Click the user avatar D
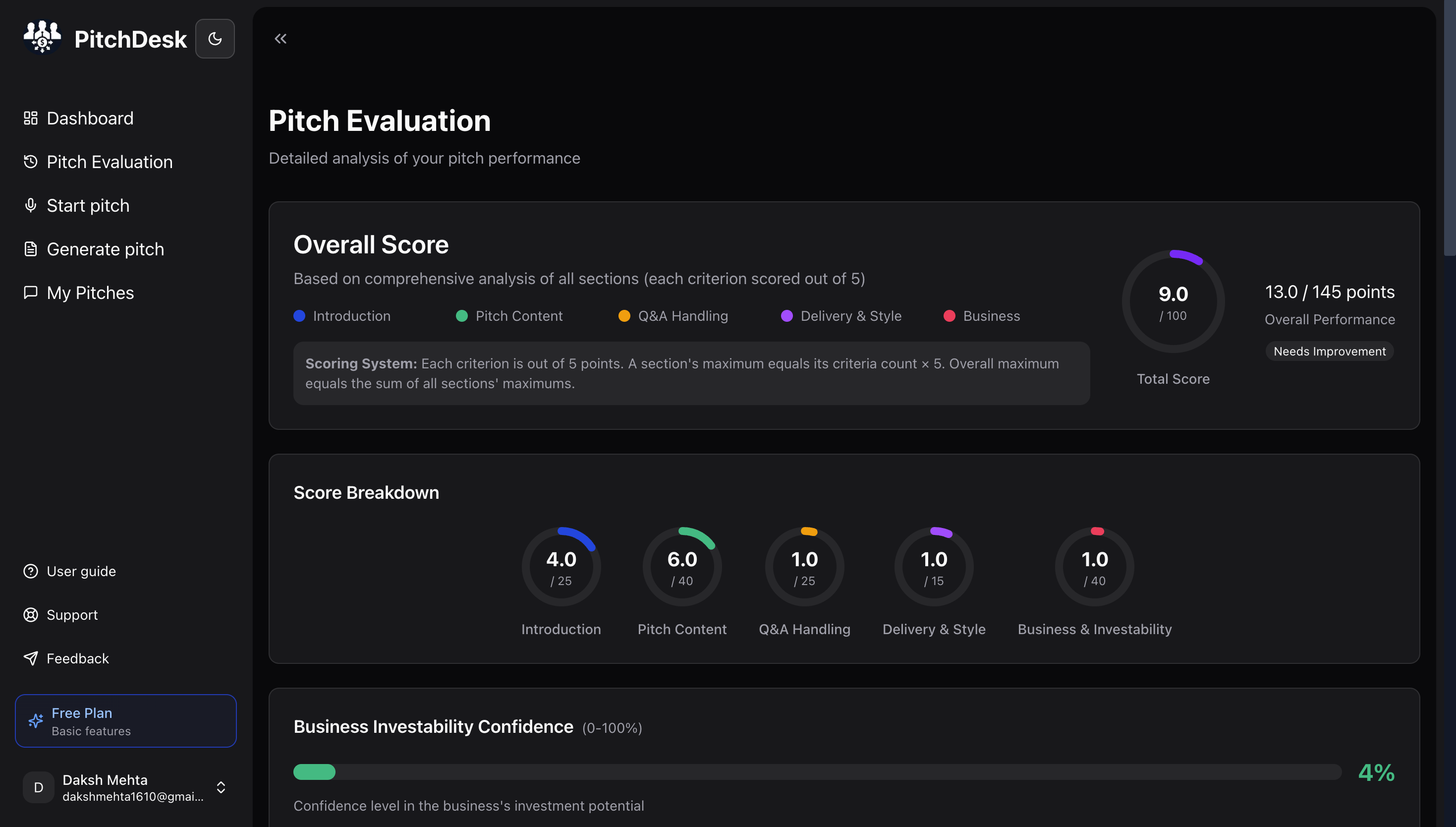Screen dimensions: 1456x827 coord(39,787)
